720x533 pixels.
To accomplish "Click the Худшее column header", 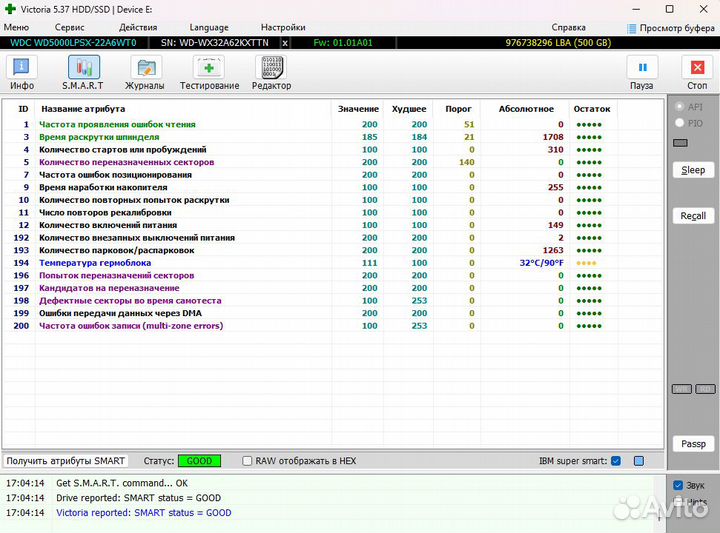I will pos(409,109).
